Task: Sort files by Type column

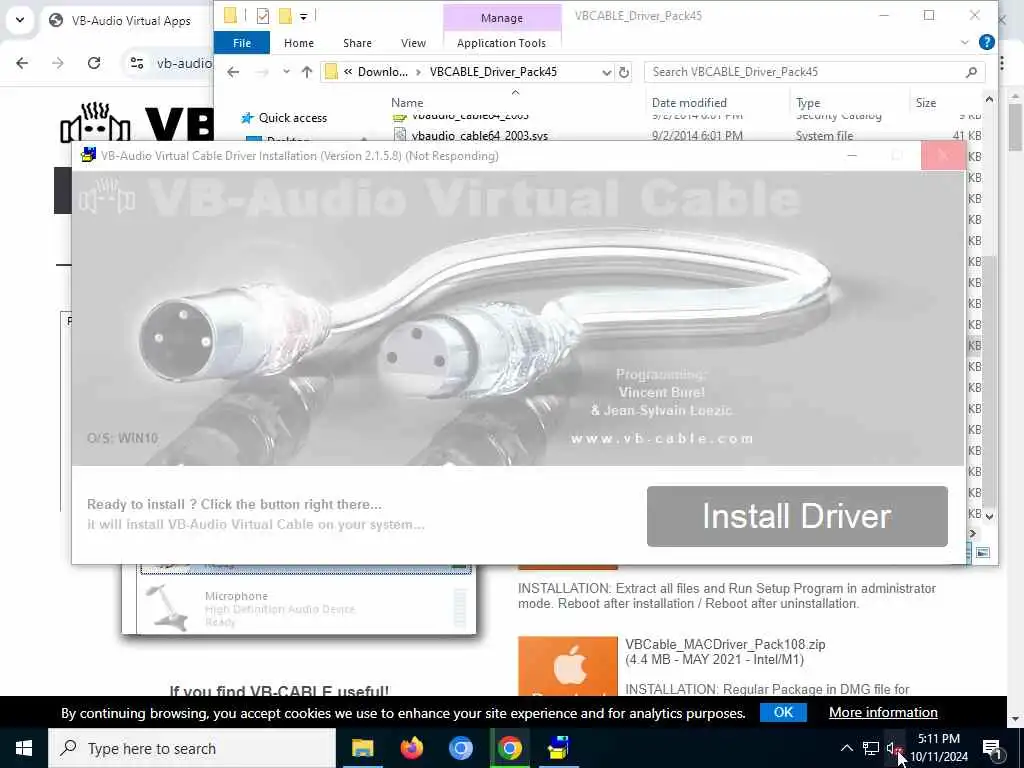Action: [x=808, y=103]
